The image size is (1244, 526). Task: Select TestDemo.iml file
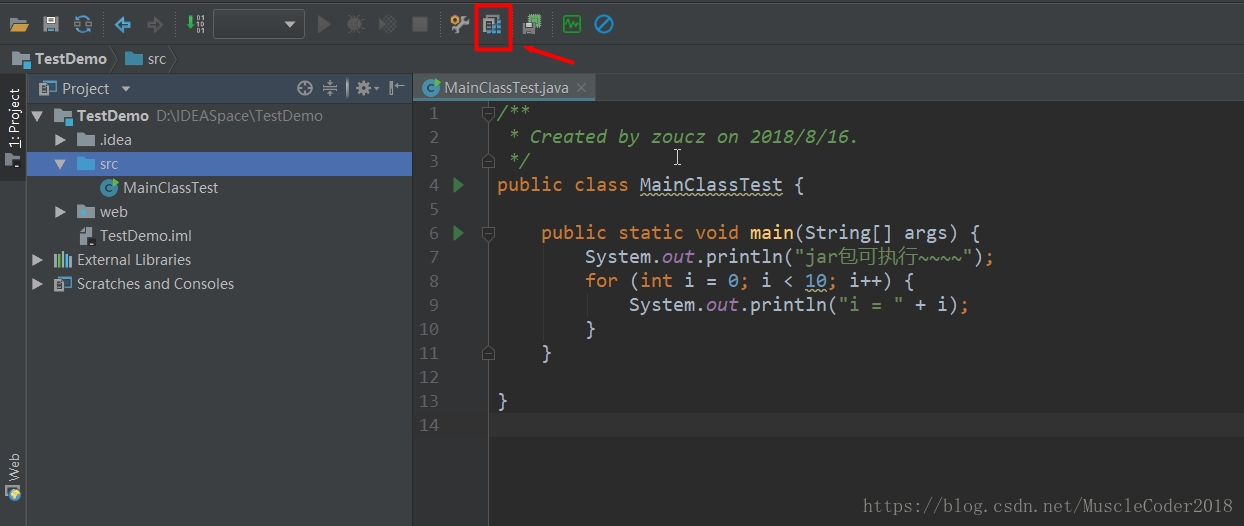[x=219, y=236]
